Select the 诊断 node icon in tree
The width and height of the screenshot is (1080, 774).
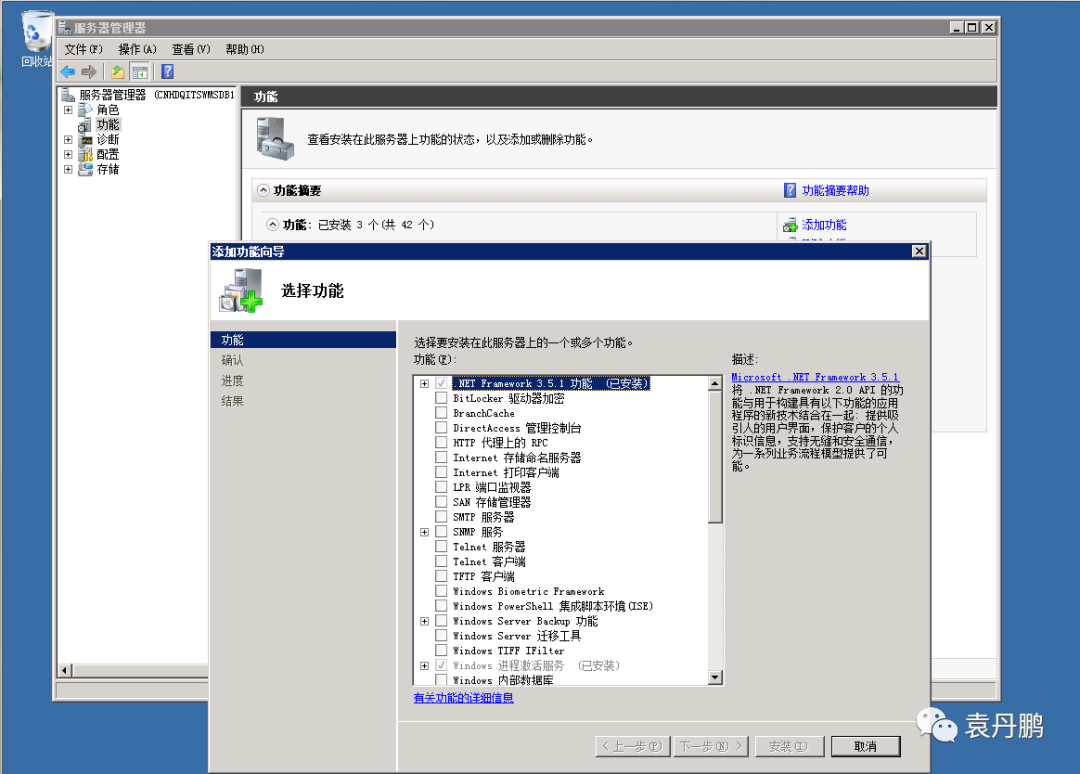click(x=85, y=139)
